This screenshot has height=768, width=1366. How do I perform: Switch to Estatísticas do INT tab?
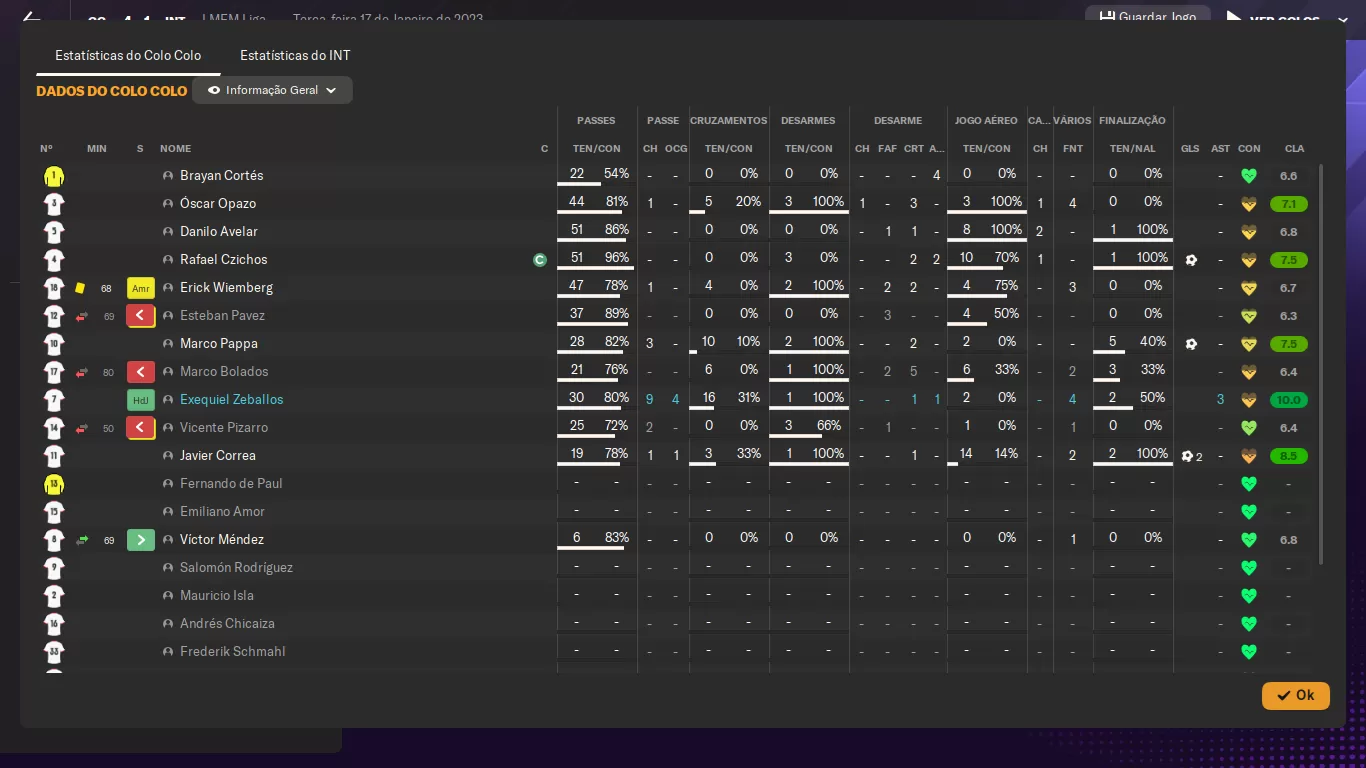[x=295, y=55]
